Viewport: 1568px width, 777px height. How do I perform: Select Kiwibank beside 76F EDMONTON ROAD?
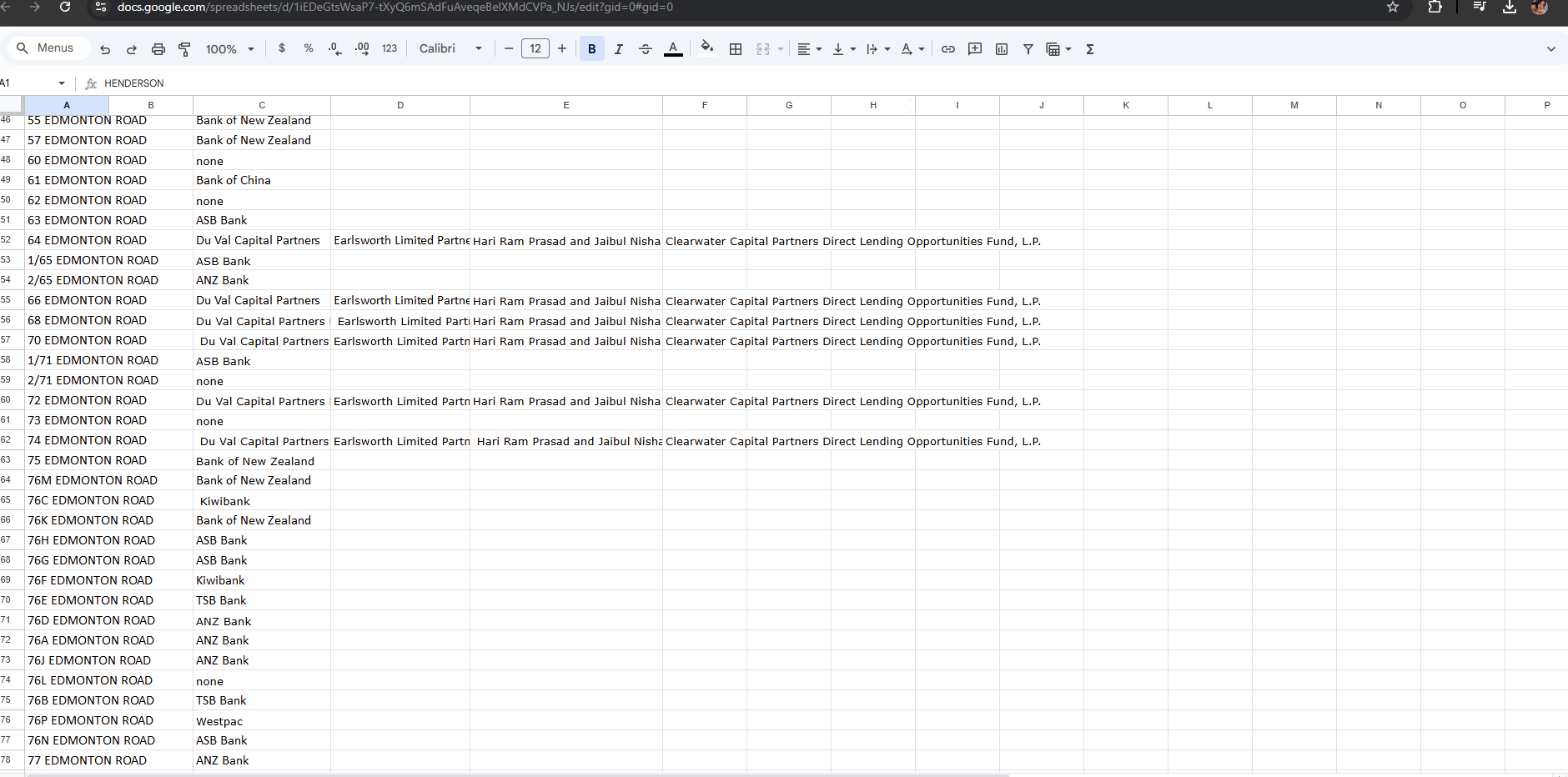click(x=262, y=580)
